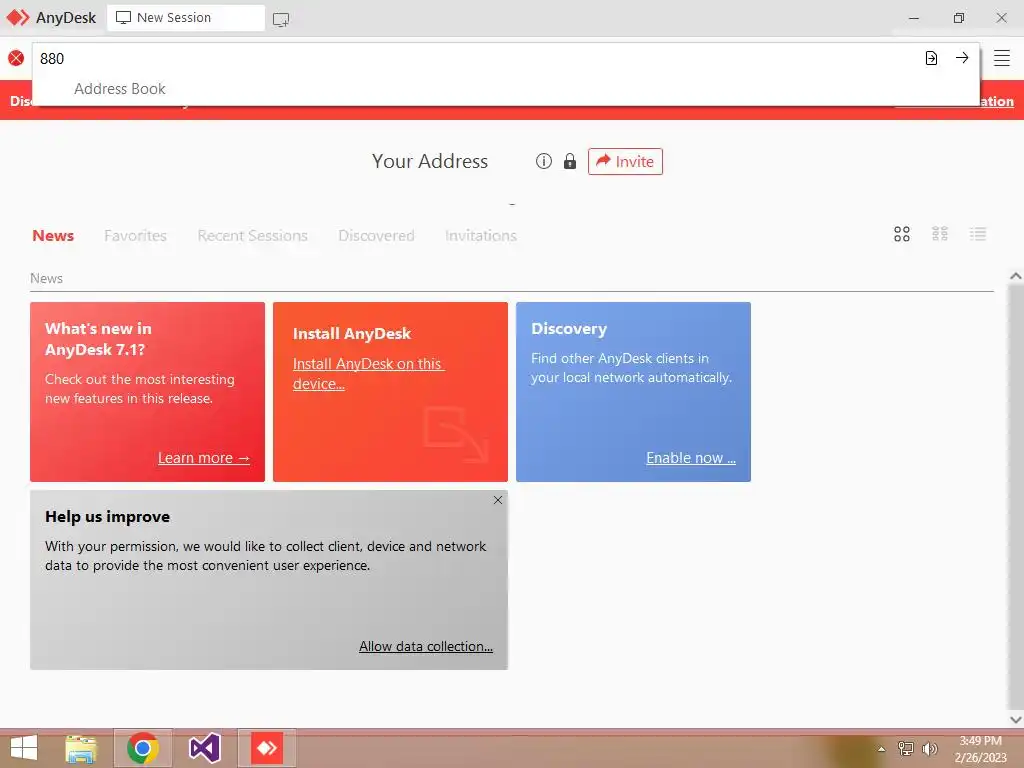The image size is (1024, 768).
Task: Switch to the Discovered tab
Action: (x=376, y=235)
